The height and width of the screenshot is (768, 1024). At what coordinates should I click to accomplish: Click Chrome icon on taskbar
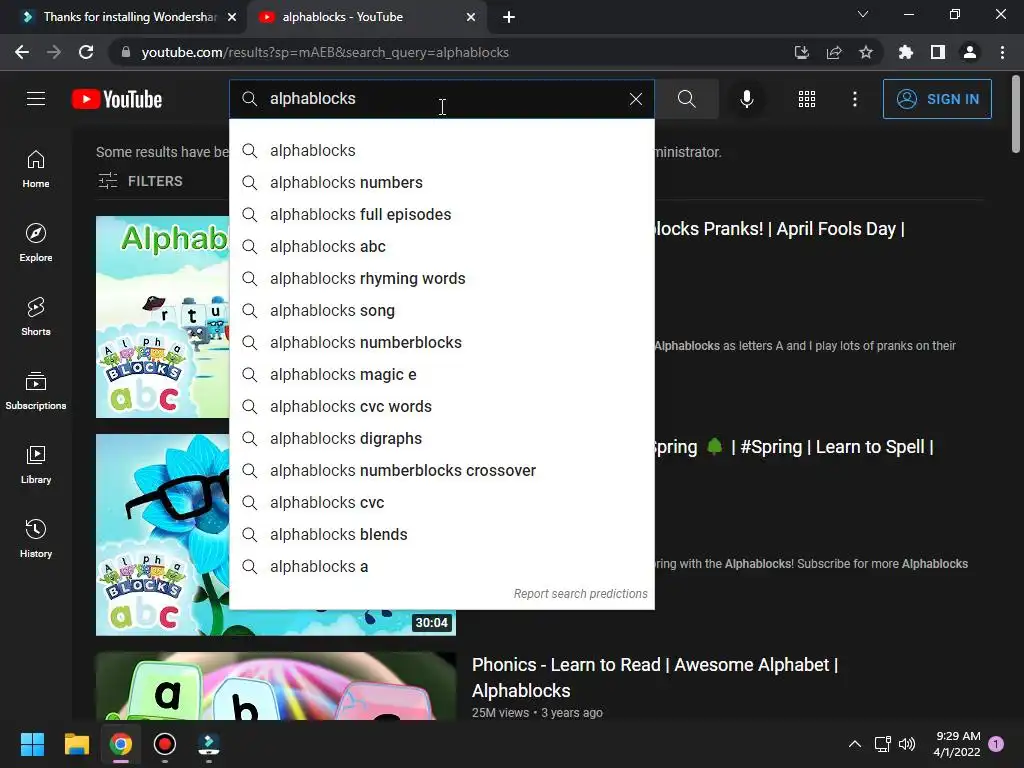click(121, 744)
